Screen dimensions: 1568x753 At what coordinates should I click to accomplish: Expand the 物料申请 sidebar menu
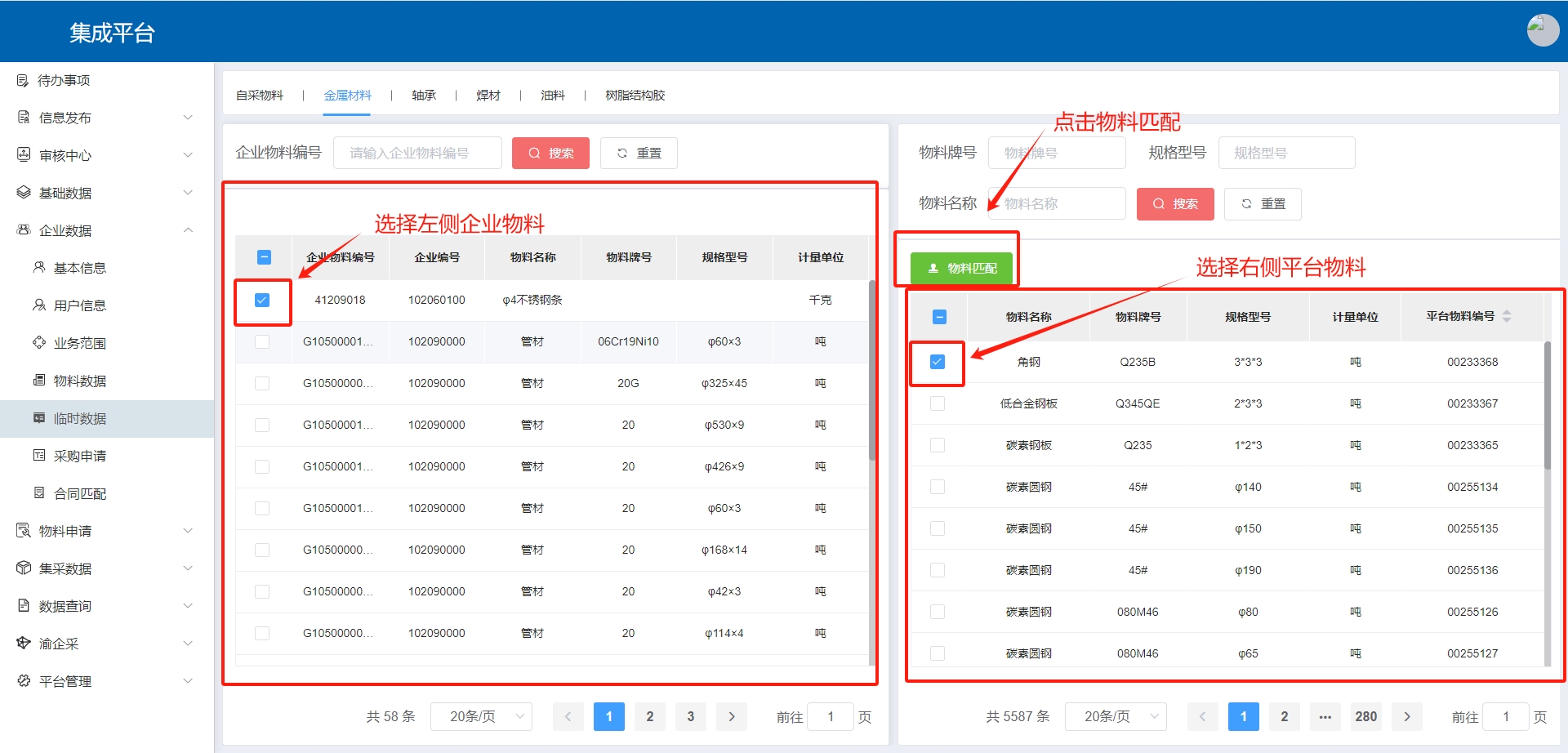click(188, 531)
